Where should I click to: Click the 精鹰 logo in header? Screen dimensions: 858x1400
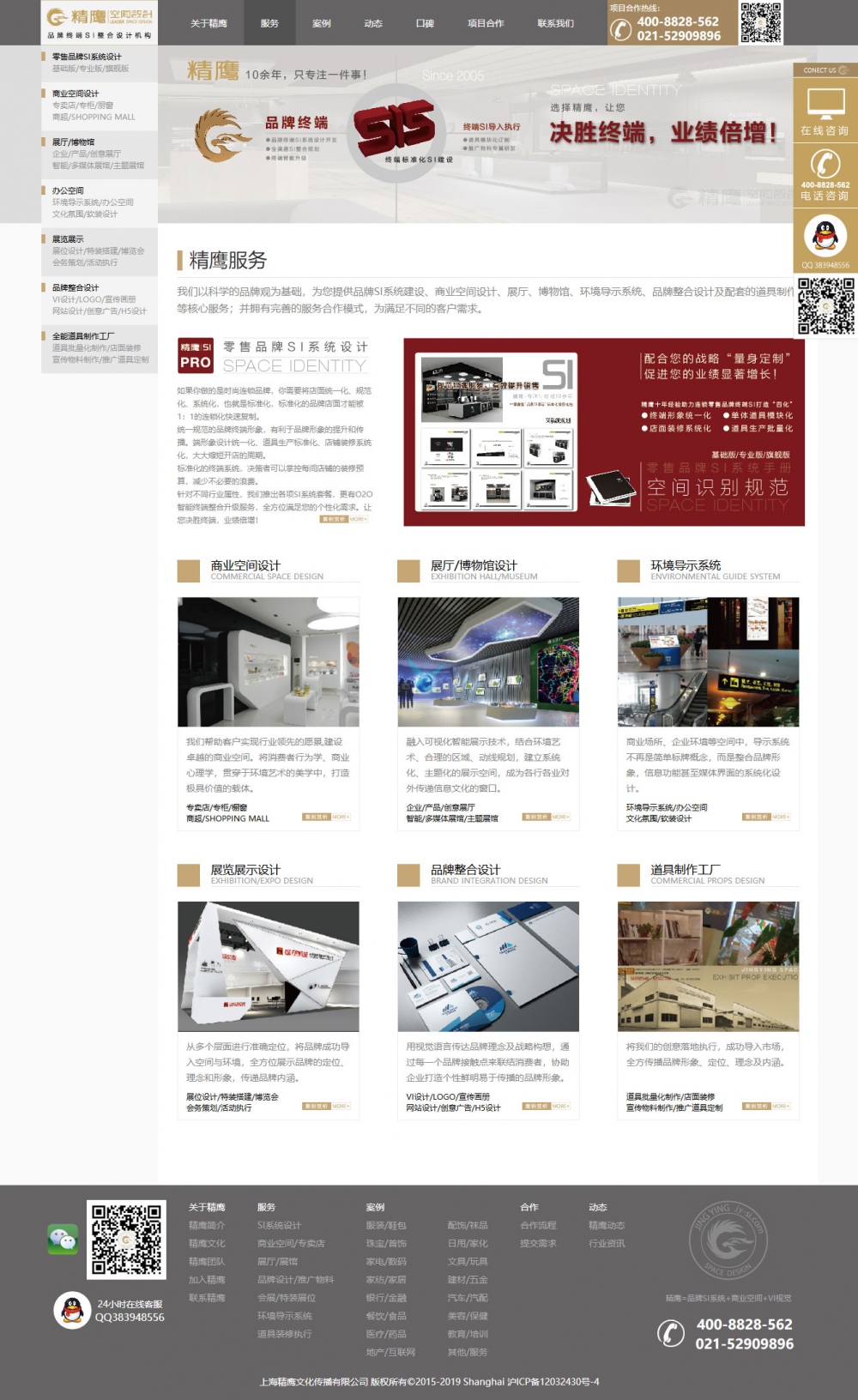[100, 22]
